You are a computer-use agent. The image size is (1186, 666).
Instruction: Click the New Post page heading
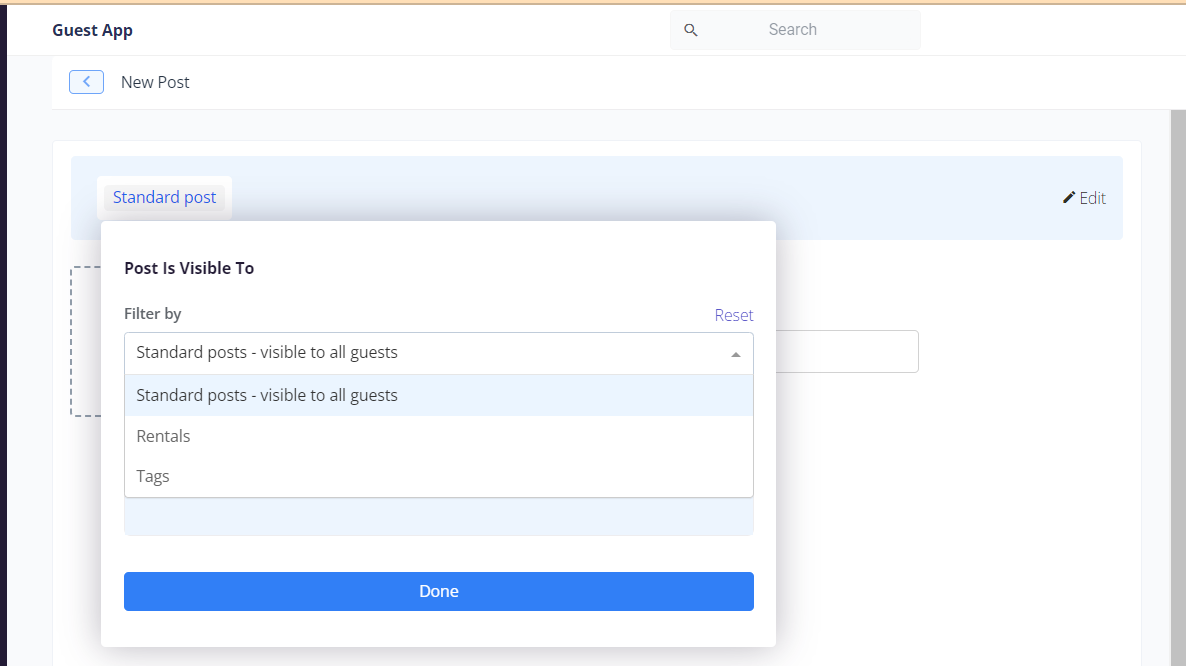155,82
